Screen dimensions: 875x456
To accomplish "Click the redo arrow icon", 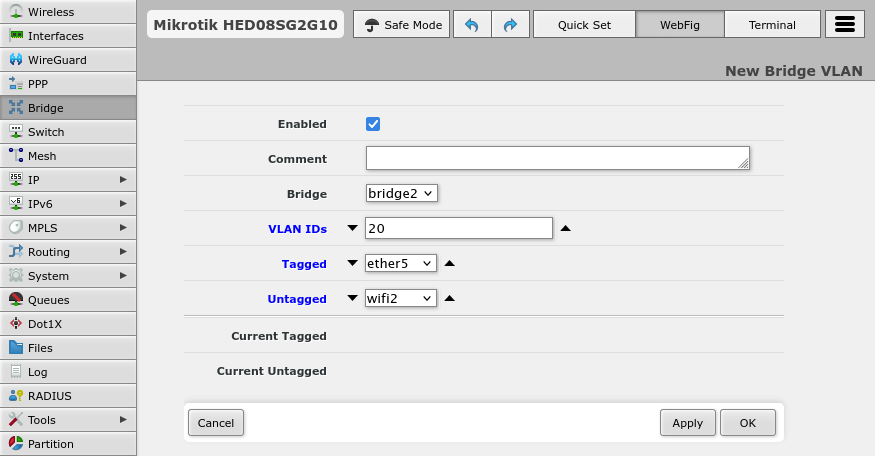I will [510, 25].
